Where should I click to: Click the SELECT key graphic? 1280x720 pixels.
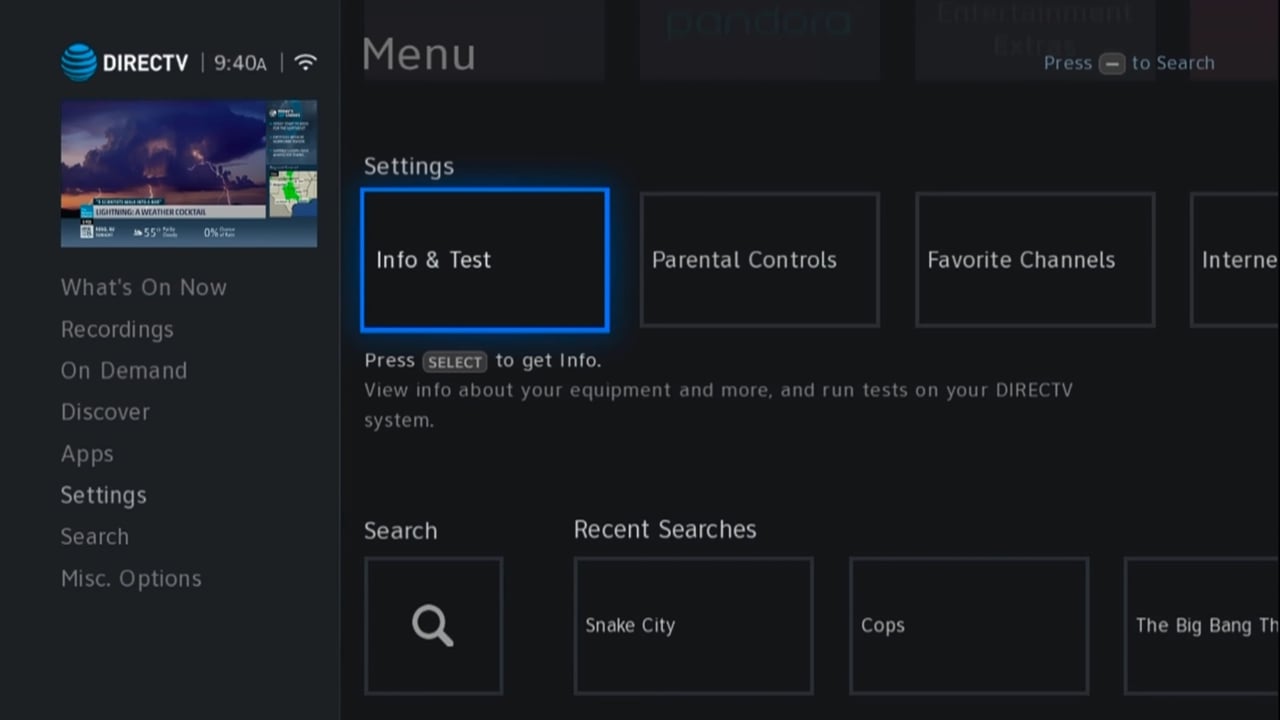(x=455, y=362)
